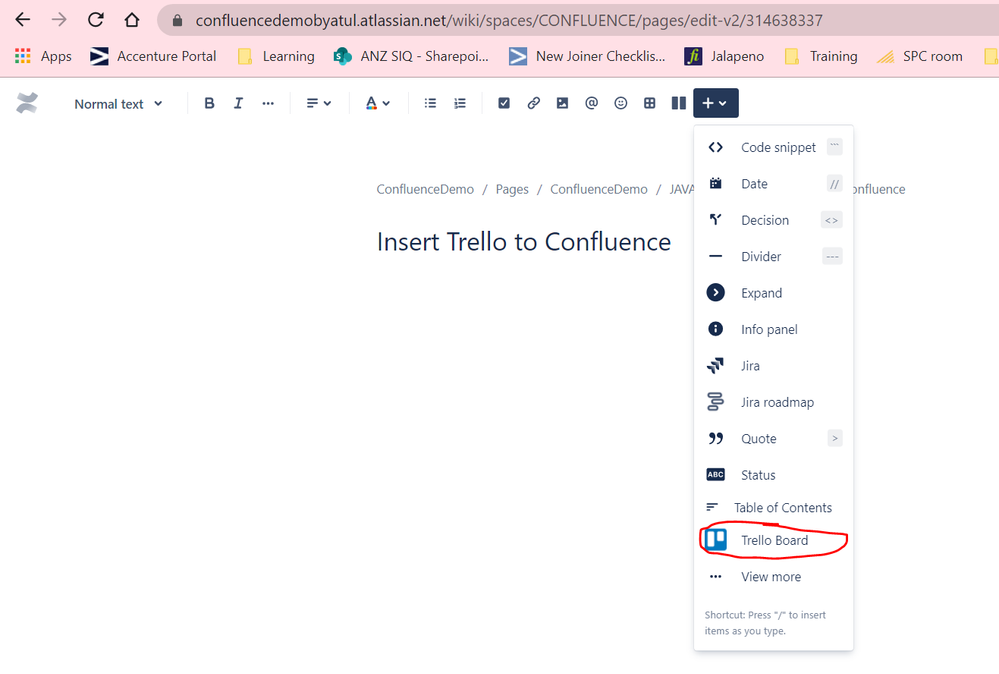Choose Divider in insert menu

[x=773, y=256]
